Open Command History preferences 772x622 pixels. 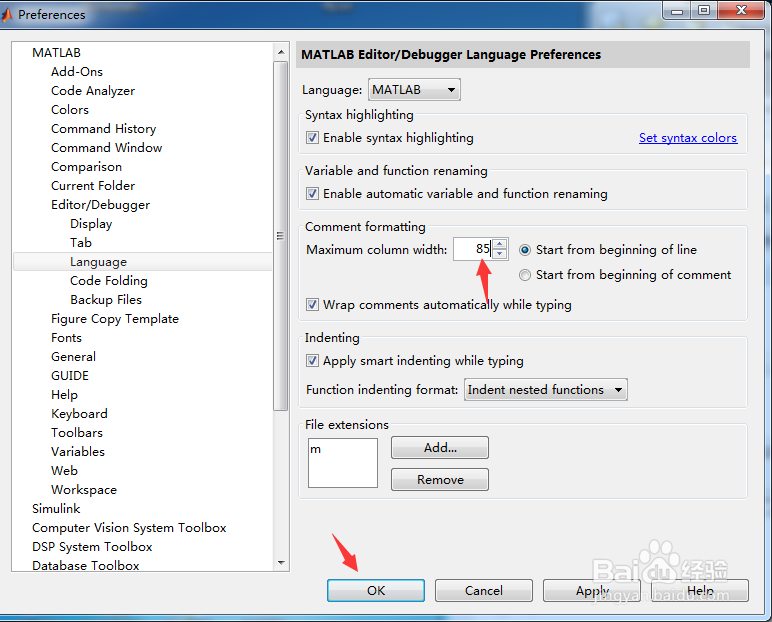pyautogui.click(x=103, y=129)
